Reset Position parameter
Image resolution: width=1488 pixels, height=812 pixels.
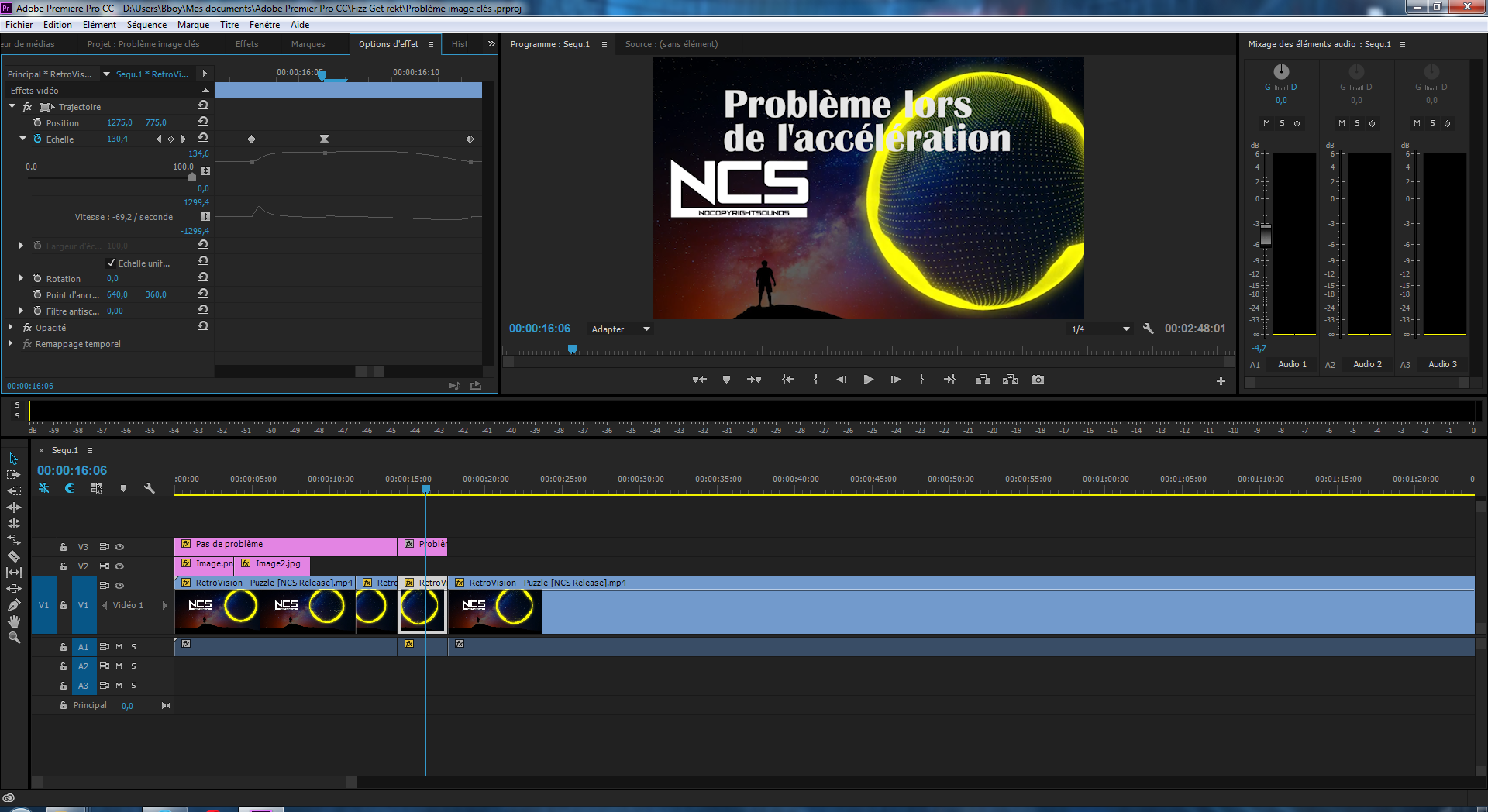[203, 122]
